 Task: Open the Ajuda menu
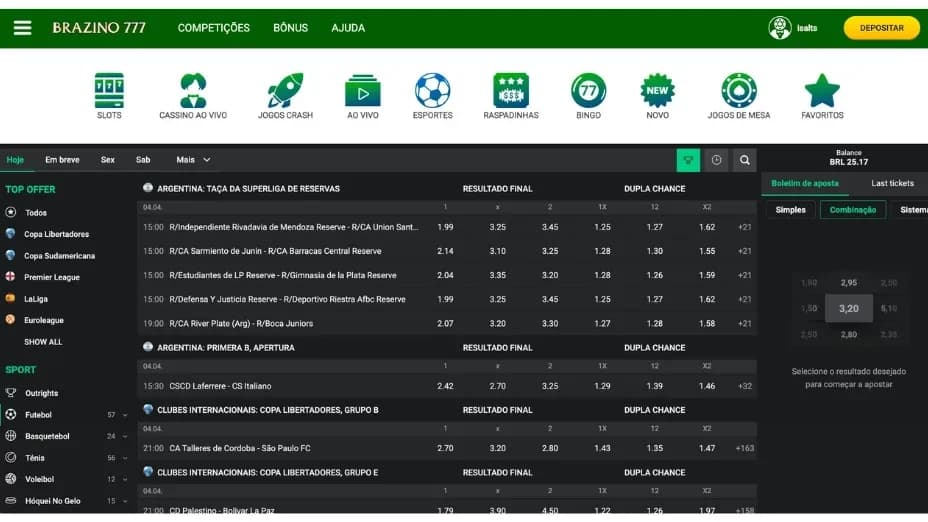(348, 28)
